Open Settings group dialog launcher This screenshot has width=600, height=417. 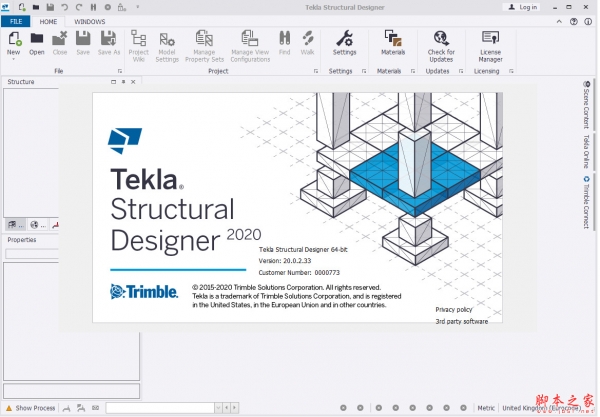[364, 71]
